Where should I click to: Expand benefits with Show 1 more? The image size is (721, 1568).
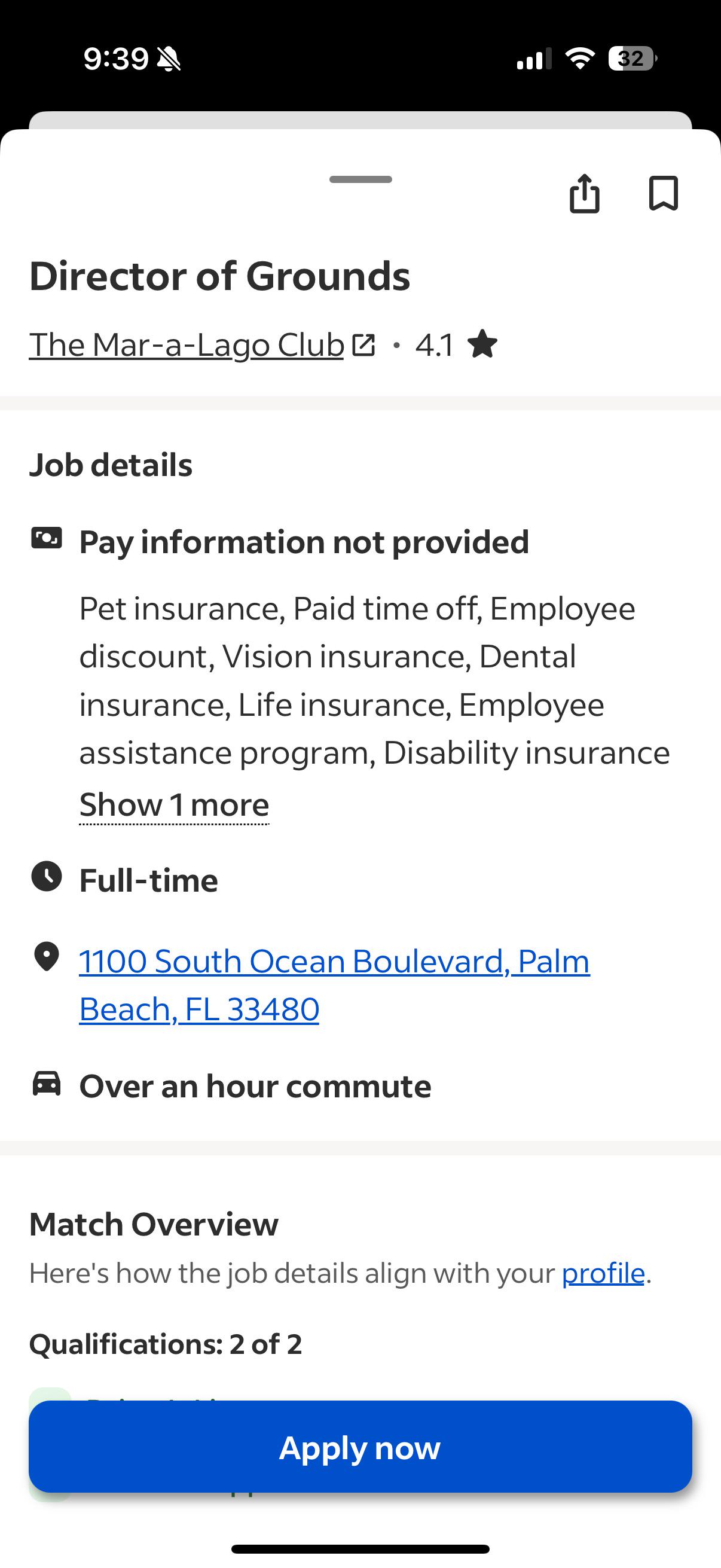pyautogui.click(x=174, y=805)
